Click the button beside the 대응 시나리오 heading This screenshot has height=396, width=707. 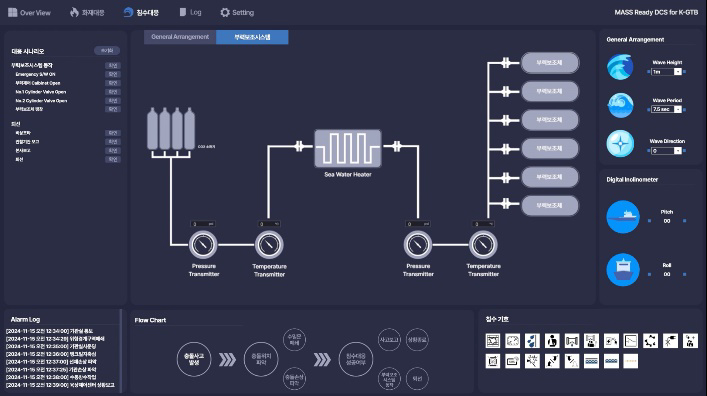click(x=107, y=51)
